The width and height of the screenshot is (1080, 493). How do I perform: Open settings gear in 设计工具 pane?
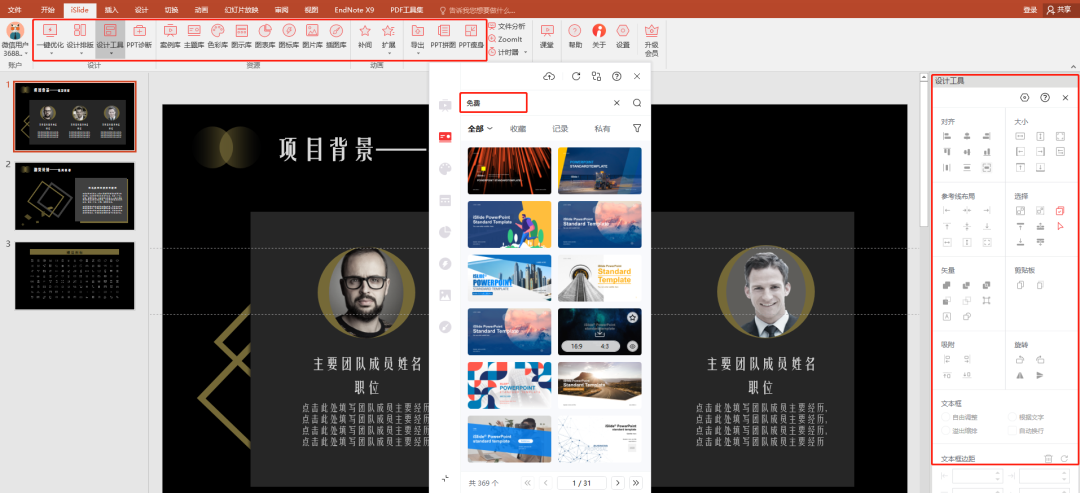[x=1024, y=98]
